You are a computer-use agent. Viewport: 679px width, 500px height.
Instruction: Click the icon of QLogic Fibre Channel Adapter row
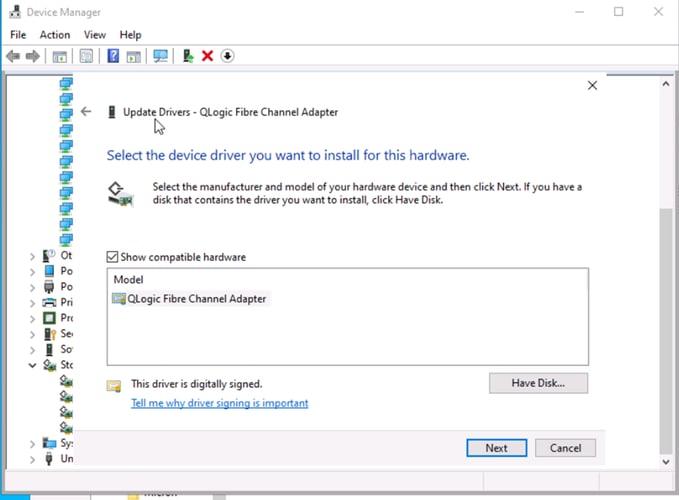pyautogui.click(x=119, y=299)
